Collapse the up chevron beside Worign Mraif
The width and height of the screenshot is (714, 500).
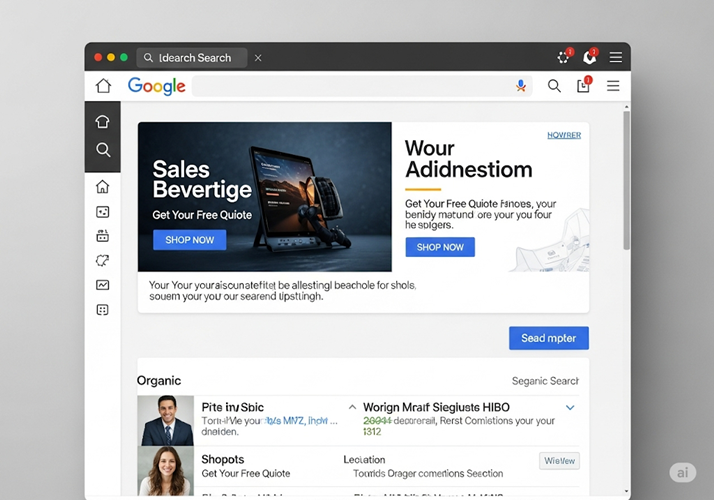click(352, 407)
